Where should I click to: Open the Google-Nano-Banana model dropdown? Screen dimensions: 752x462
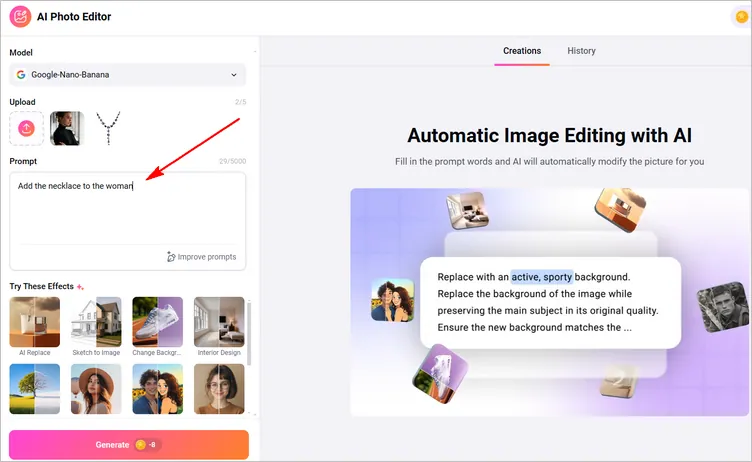click(x=128, y=75)
